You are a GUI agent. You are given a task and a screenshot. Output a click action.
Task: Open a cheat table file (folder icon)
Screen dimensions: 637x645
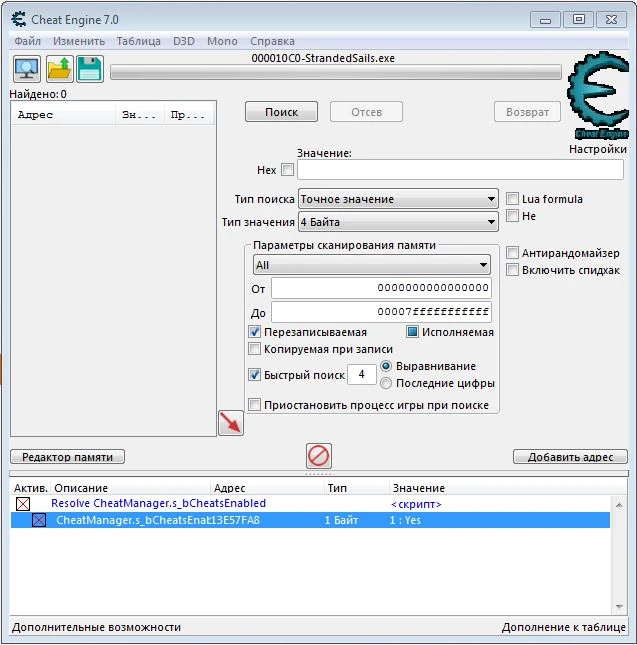(x=60, y=69)
